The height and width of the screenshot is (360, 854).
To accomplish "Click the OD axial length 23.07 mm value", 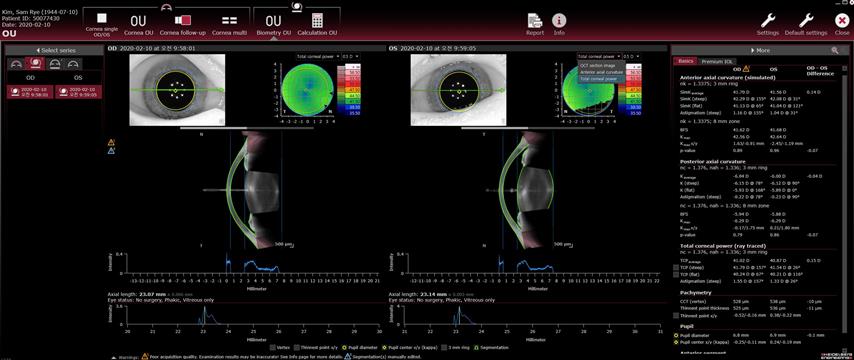I will click(147, 294).
